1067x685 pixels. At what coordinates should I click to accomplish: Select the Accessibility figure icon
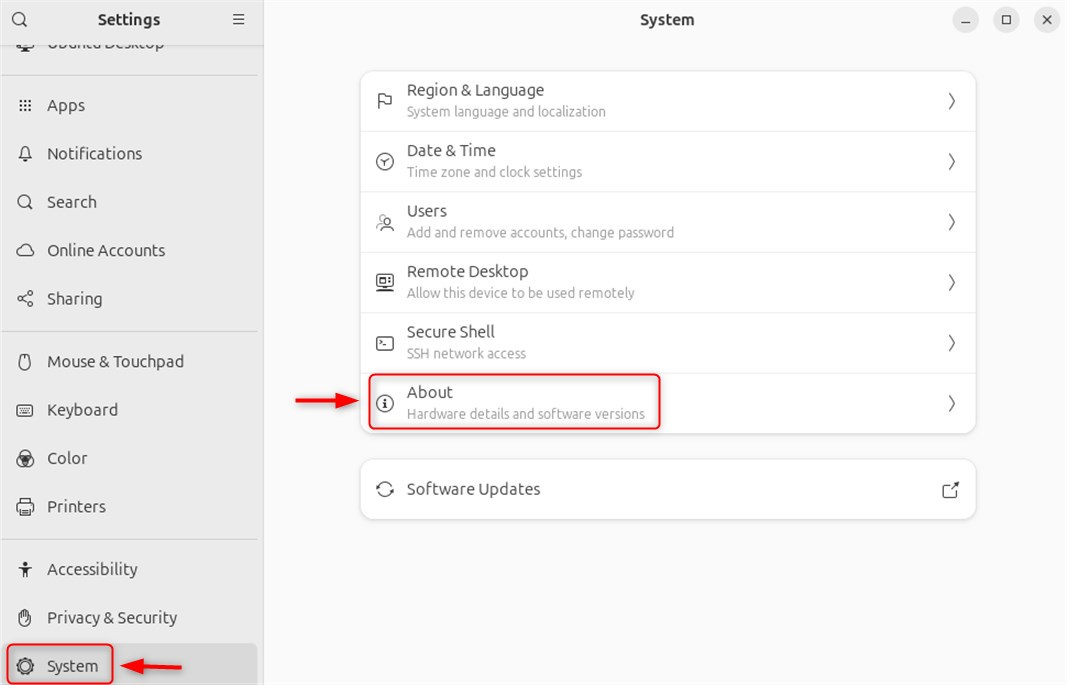coord(24,569)
